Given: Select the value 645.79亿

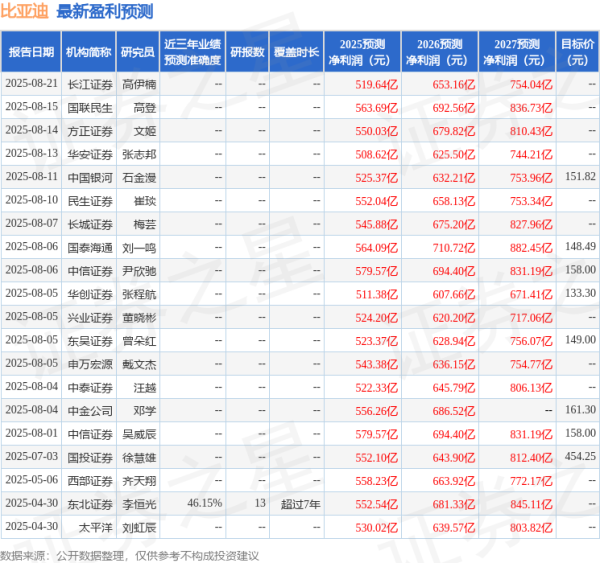Looking at the screenshot, I should click(454, 388).
